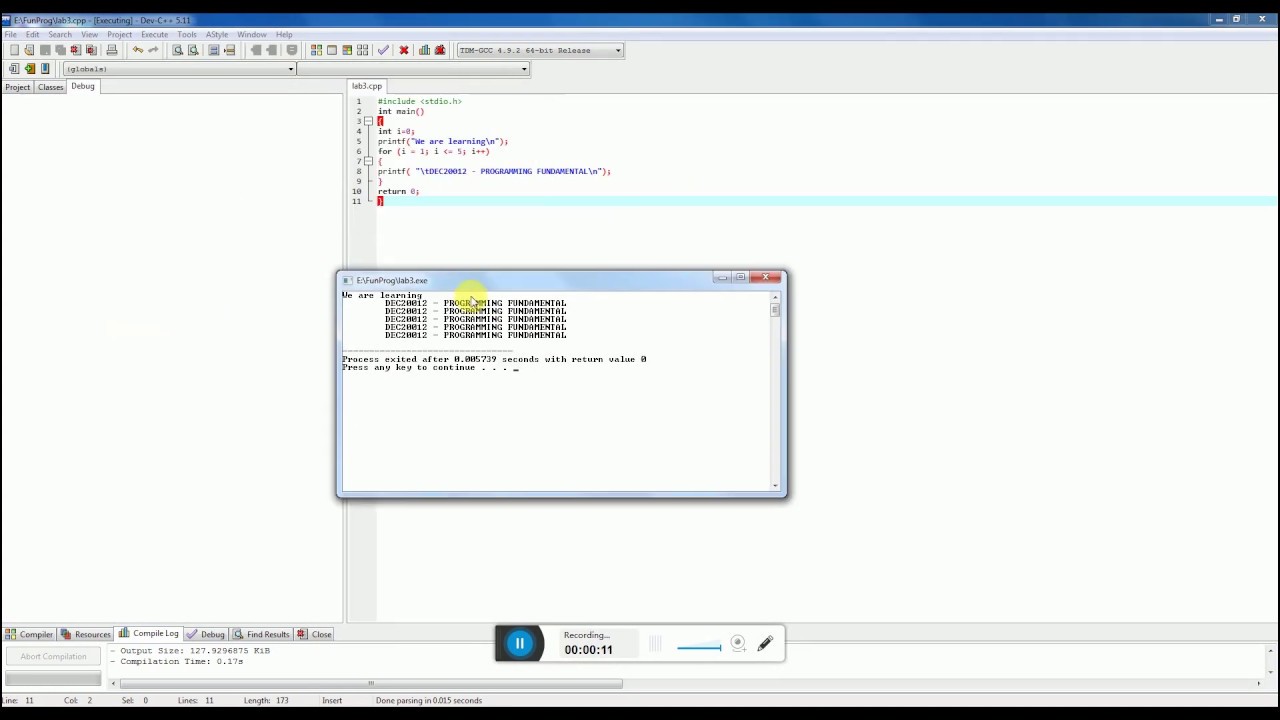Click the Save All toolbar icon
The height and width of the screenshot is (720, 1280).
[x=60, y=50]
